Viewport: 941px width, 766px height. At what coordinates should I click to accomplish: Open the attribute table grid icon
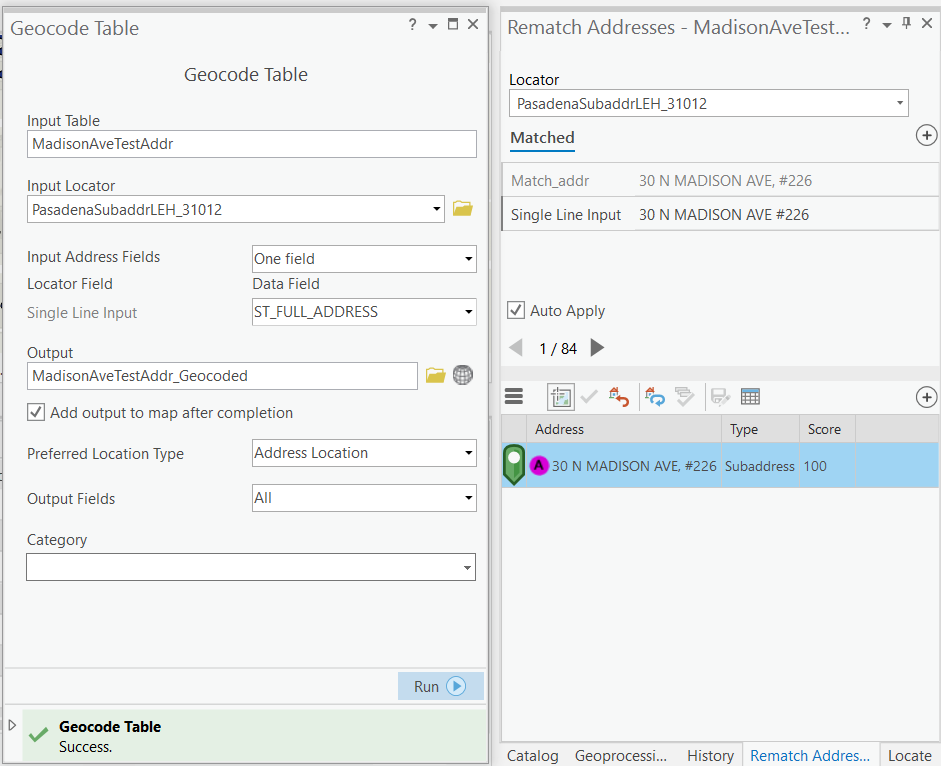tap(750, 397)
